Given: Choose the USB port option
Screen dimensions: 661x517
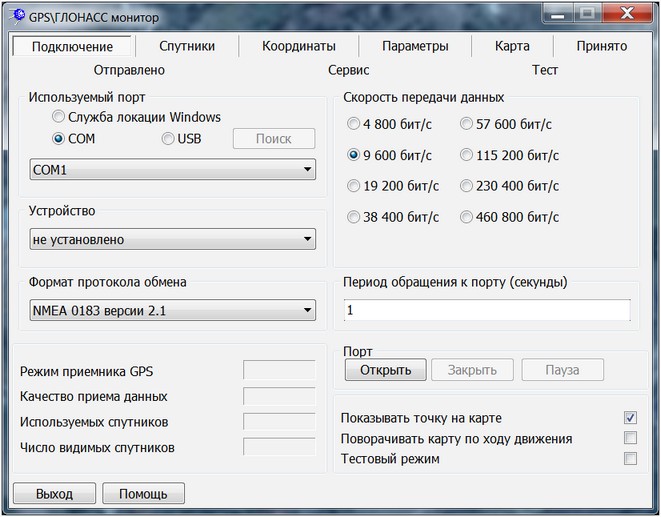Looking at the screenshot, I should [168, 139].
